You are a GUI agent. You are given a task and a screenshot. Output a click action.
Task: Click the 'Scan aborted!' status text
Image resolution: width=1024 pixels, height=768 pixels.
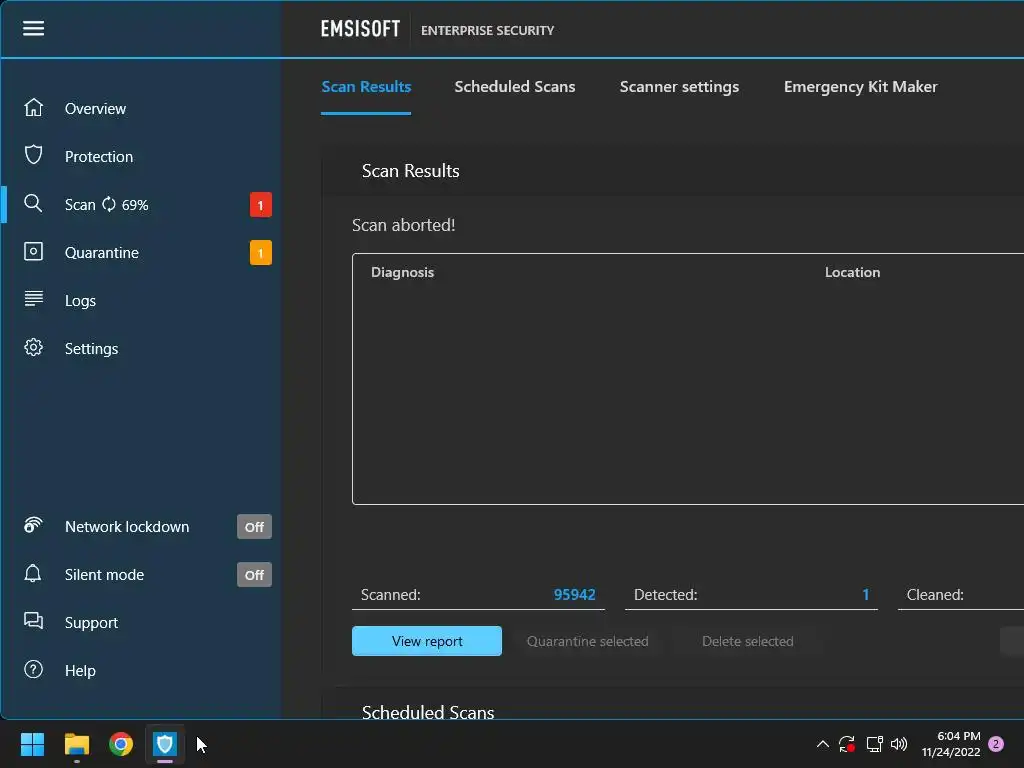404,225
